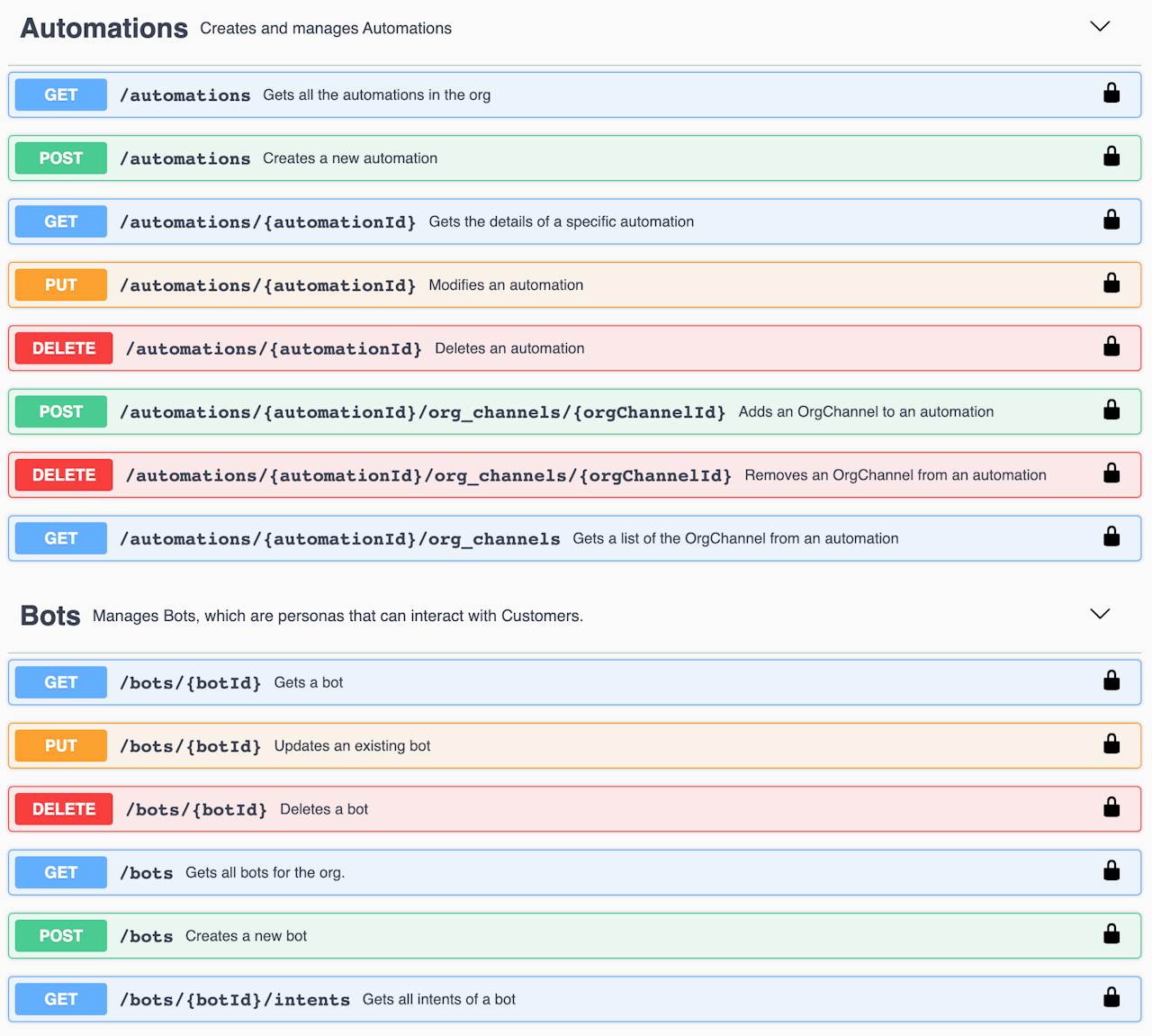
Task: Open the Automations section heading
Action: click(104, 29)
